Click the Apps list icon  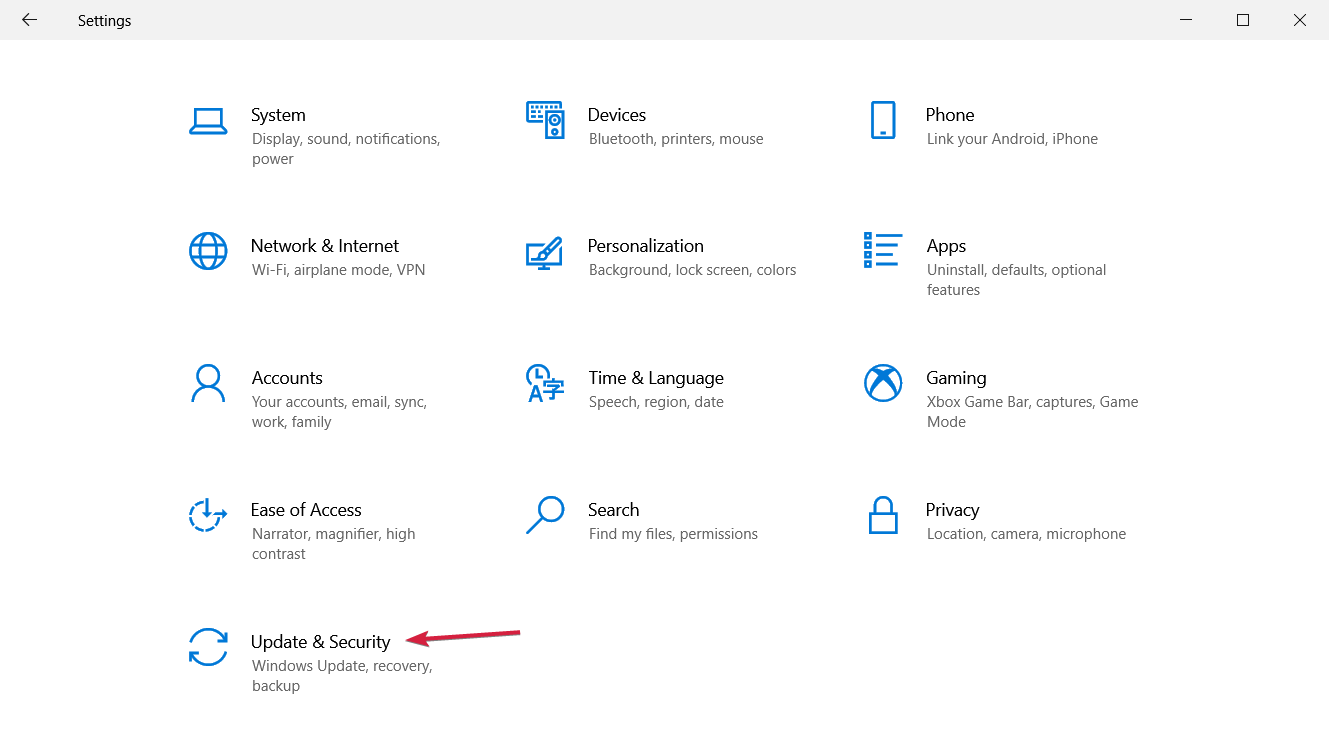click(883, 250)
